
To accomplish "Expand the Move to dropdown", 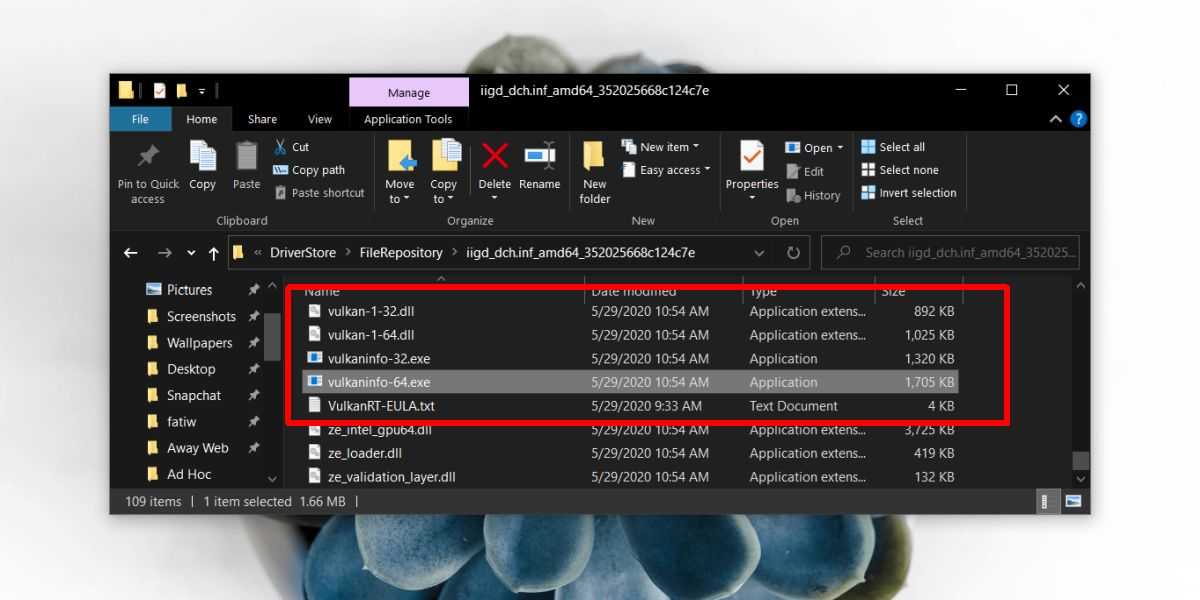I will (x=399, y=199).
